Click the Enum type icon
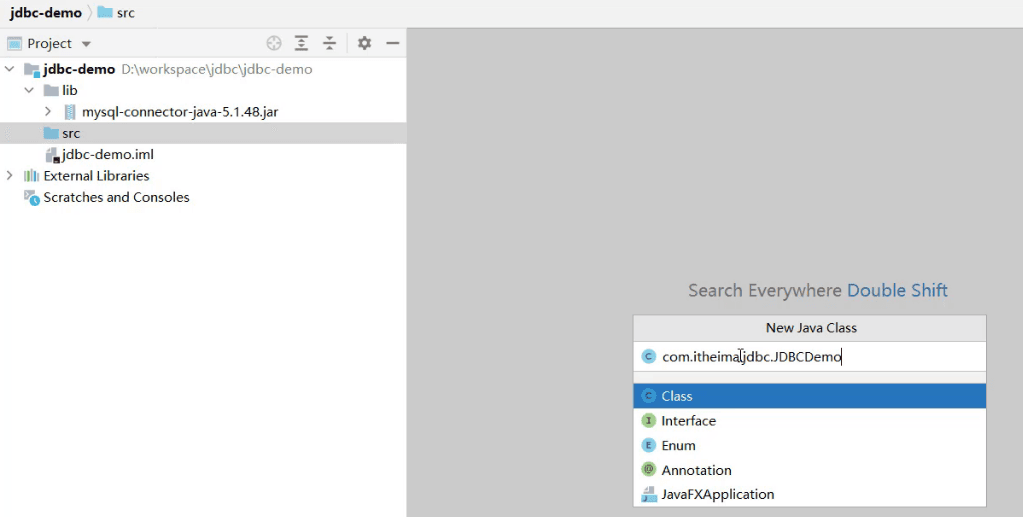The image size is (1023, 517). (648, 446)
